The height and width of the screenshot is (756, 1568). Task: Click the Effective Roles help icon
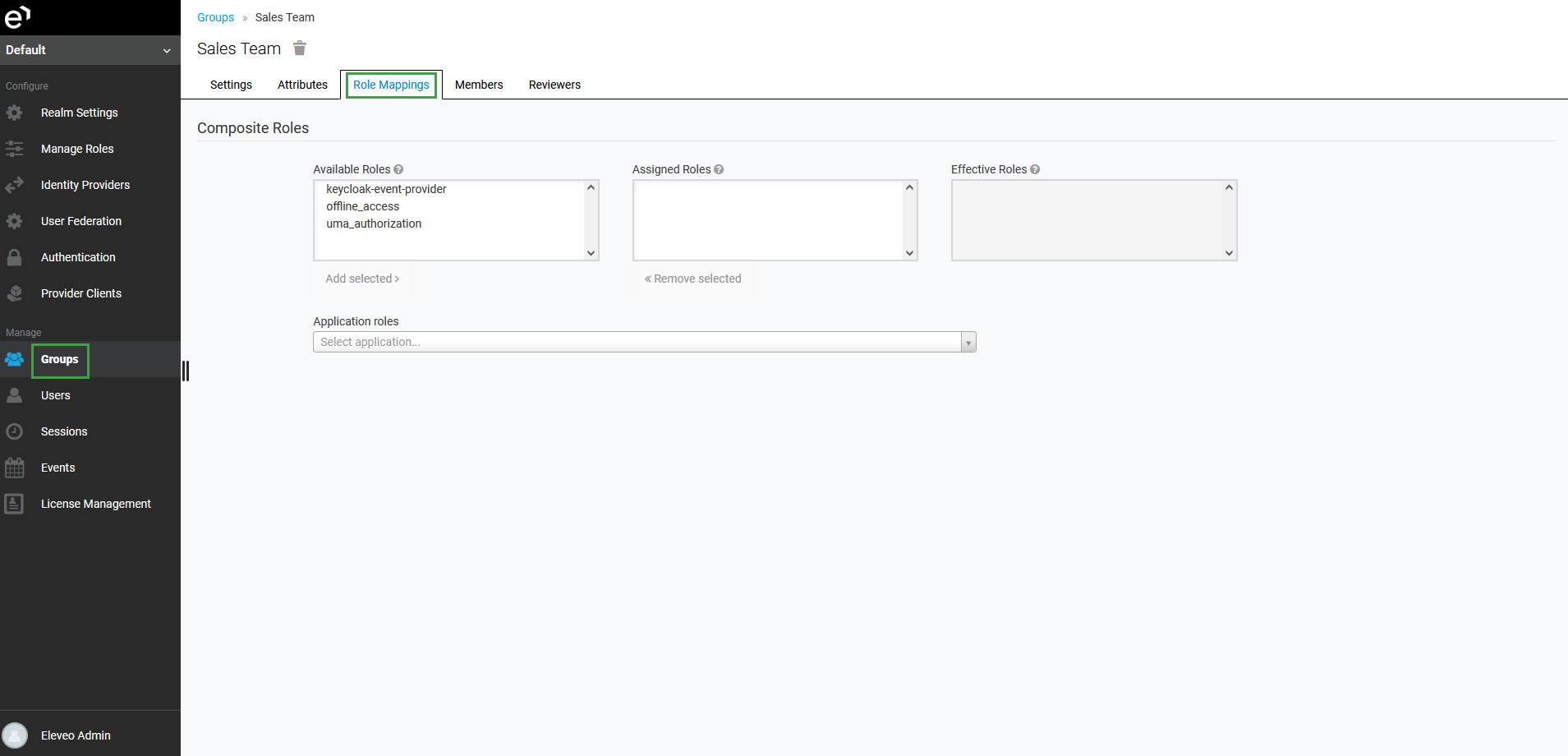(1035, 169)
